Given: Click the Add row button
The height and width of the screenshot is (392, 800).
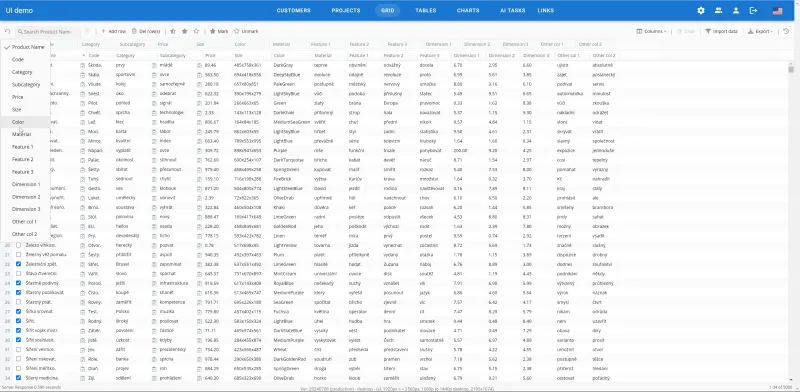Looking at the screenshot, I should tap(113, 31).
